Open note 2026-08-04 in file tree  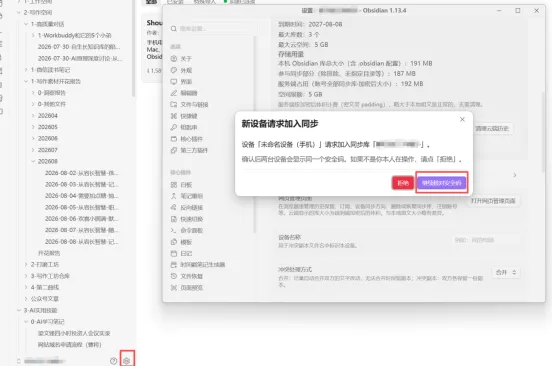(81, 196)
